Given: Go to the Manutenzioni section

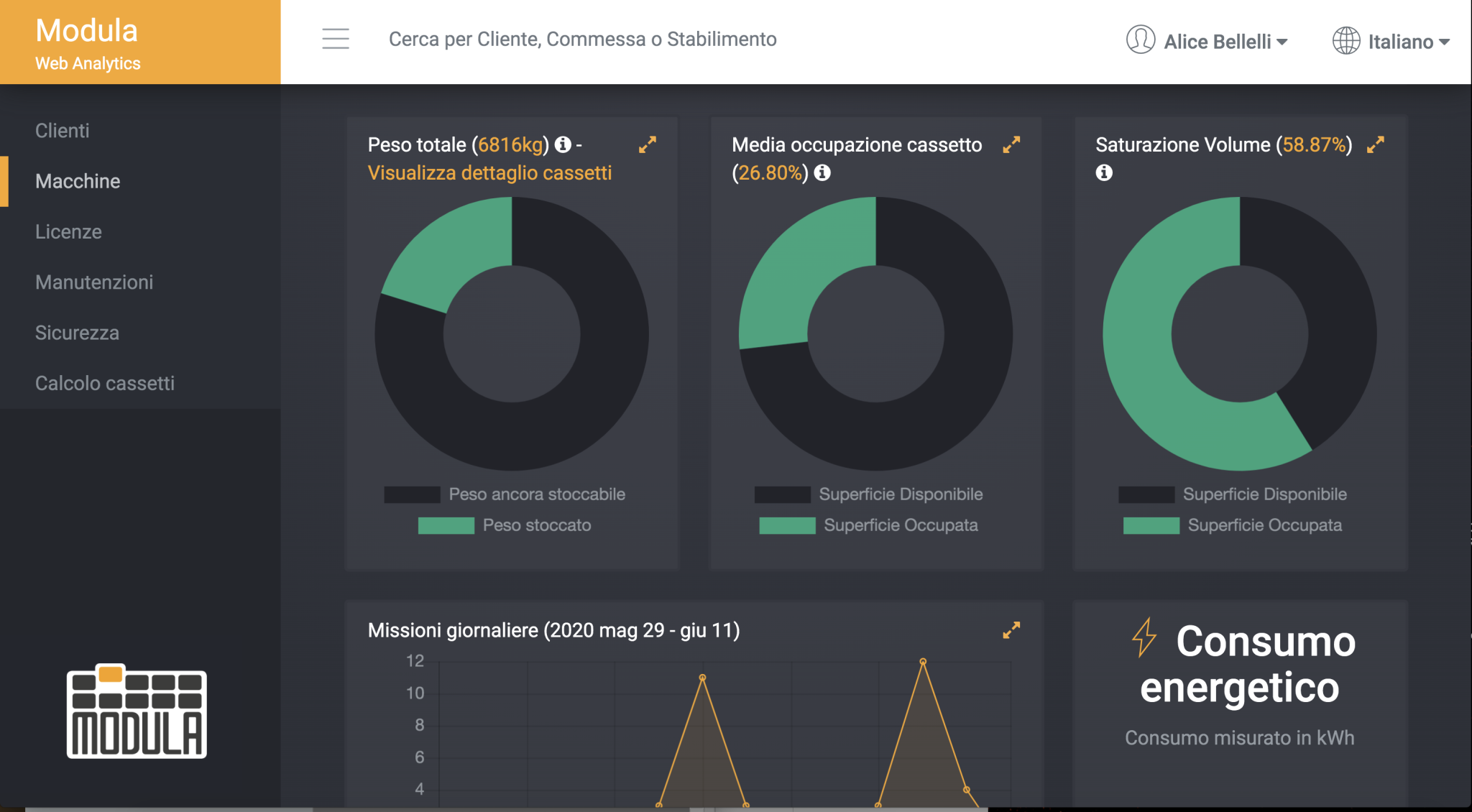Looking at the screenshot, I should tap(93, 282).
